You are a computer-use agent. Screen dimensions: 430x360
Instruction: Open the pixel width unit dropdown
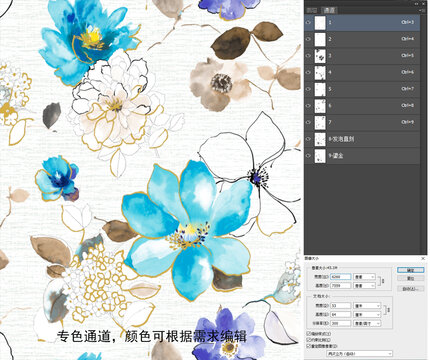point(364,277)
